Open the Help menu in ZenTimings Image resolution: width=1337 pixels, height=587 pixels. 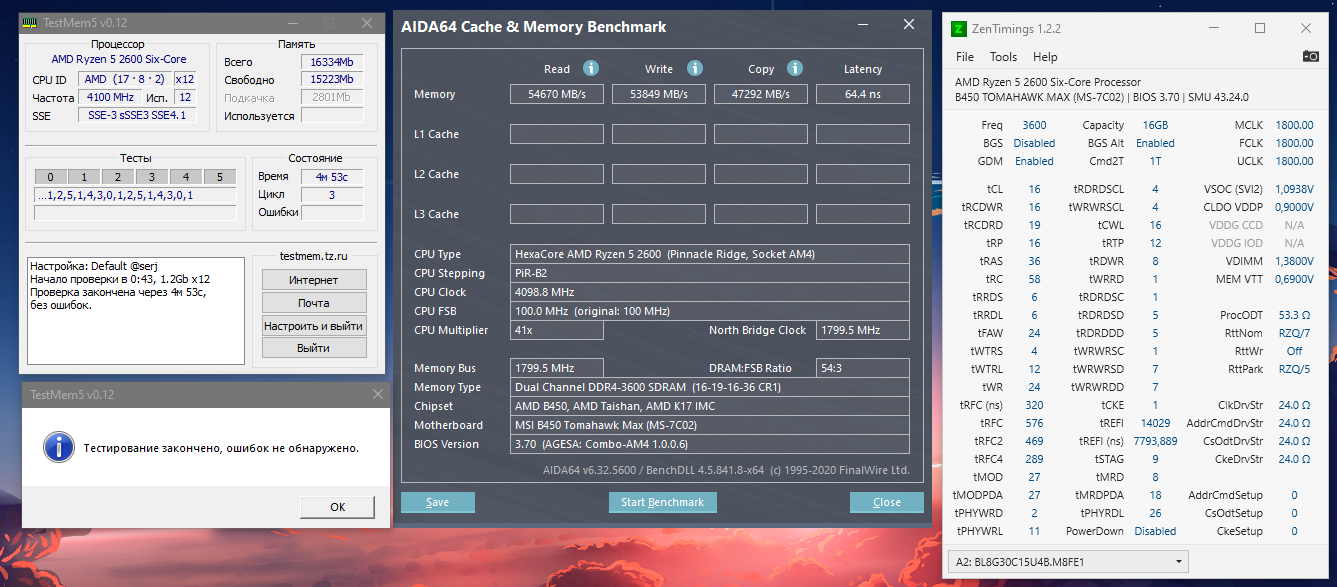[1045, 57]
